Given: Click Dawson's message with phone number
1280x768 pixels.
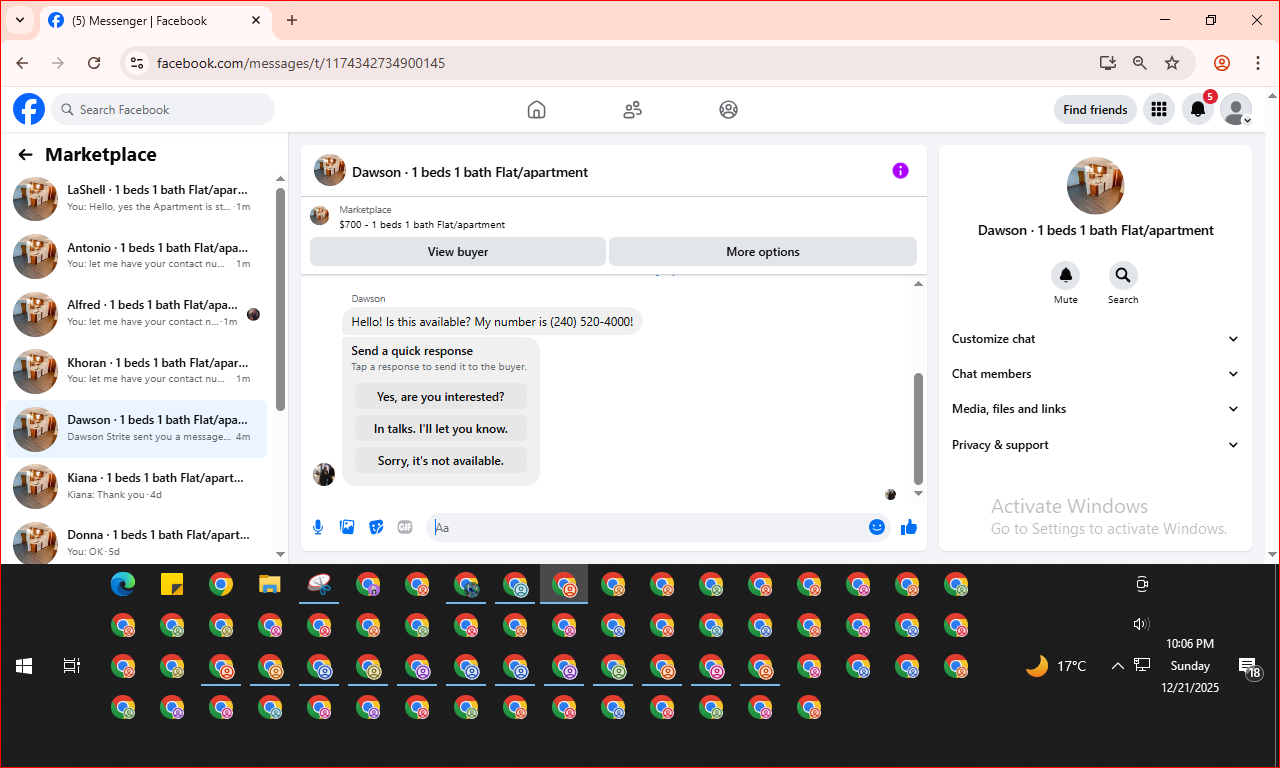Looking at the screenshot, I should 492,322.
